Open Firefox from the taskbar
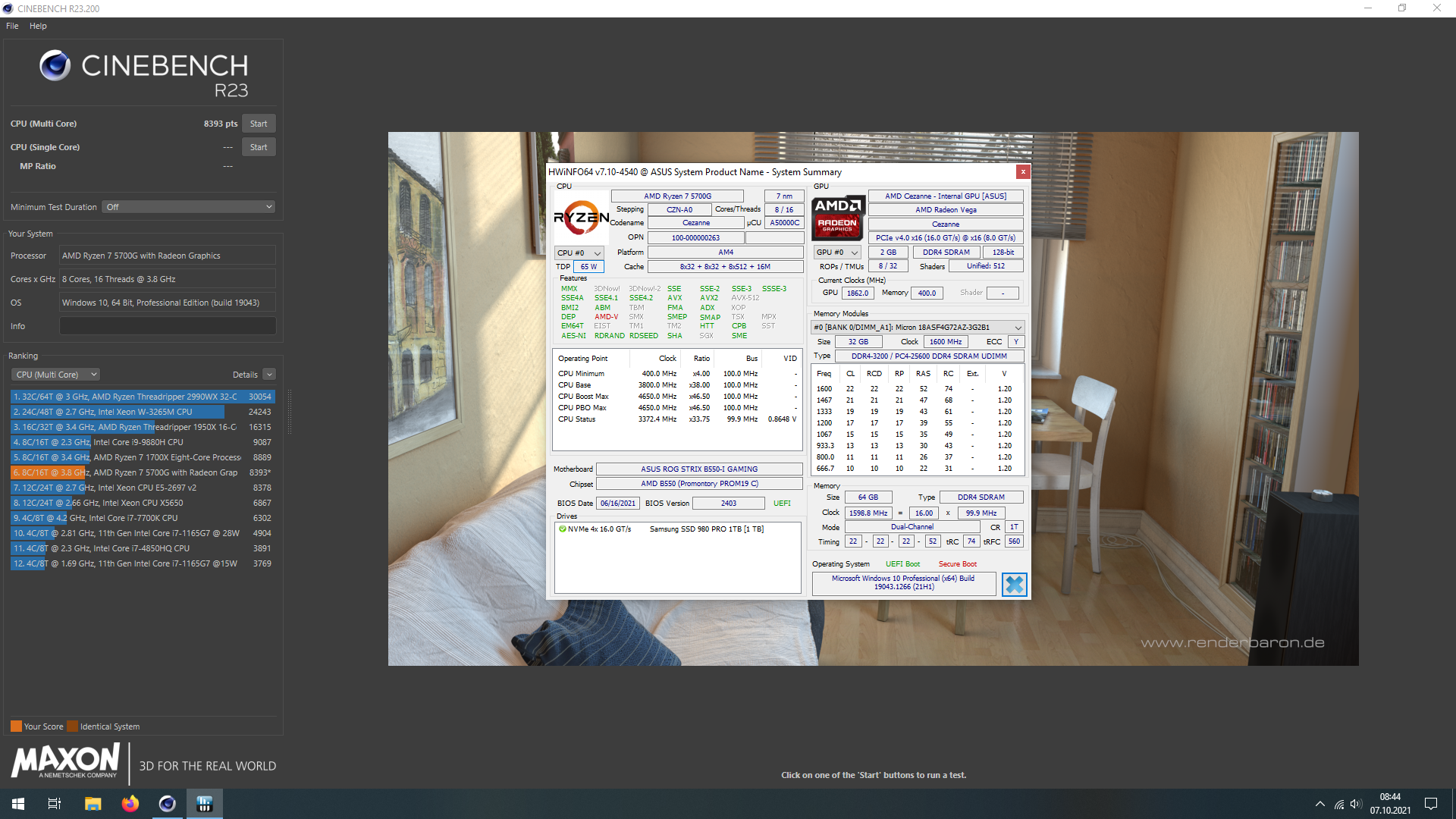 click(130, 804)
